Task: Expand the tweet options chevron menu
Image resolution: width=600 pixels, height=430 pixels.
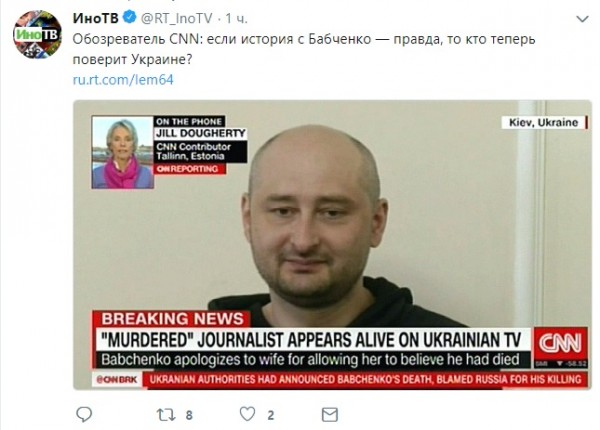Action: coord(582,19)
